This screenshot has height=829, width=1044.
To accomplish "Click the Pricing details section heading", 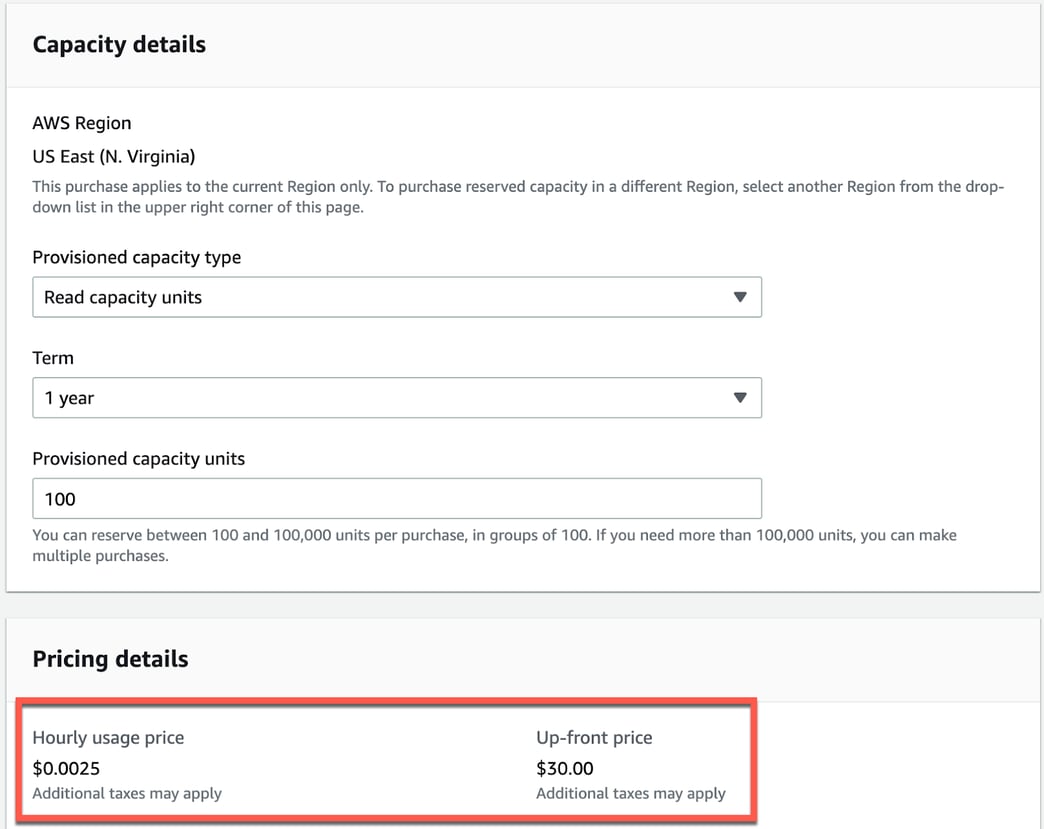I will tap(110, 659).
